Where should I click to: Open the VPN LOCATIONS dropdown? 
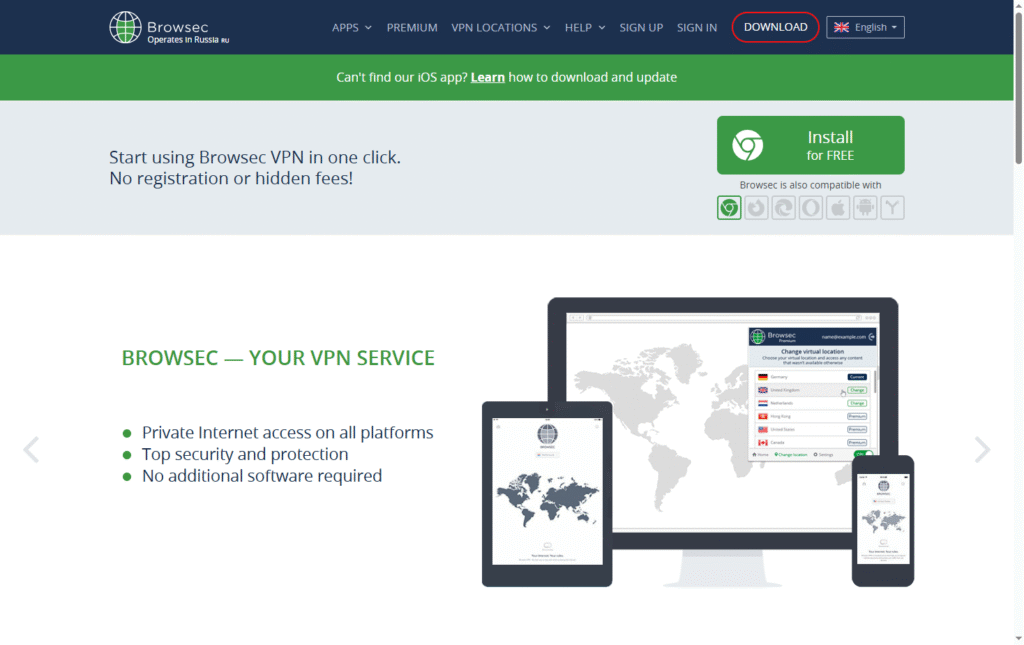pos(500,28)
